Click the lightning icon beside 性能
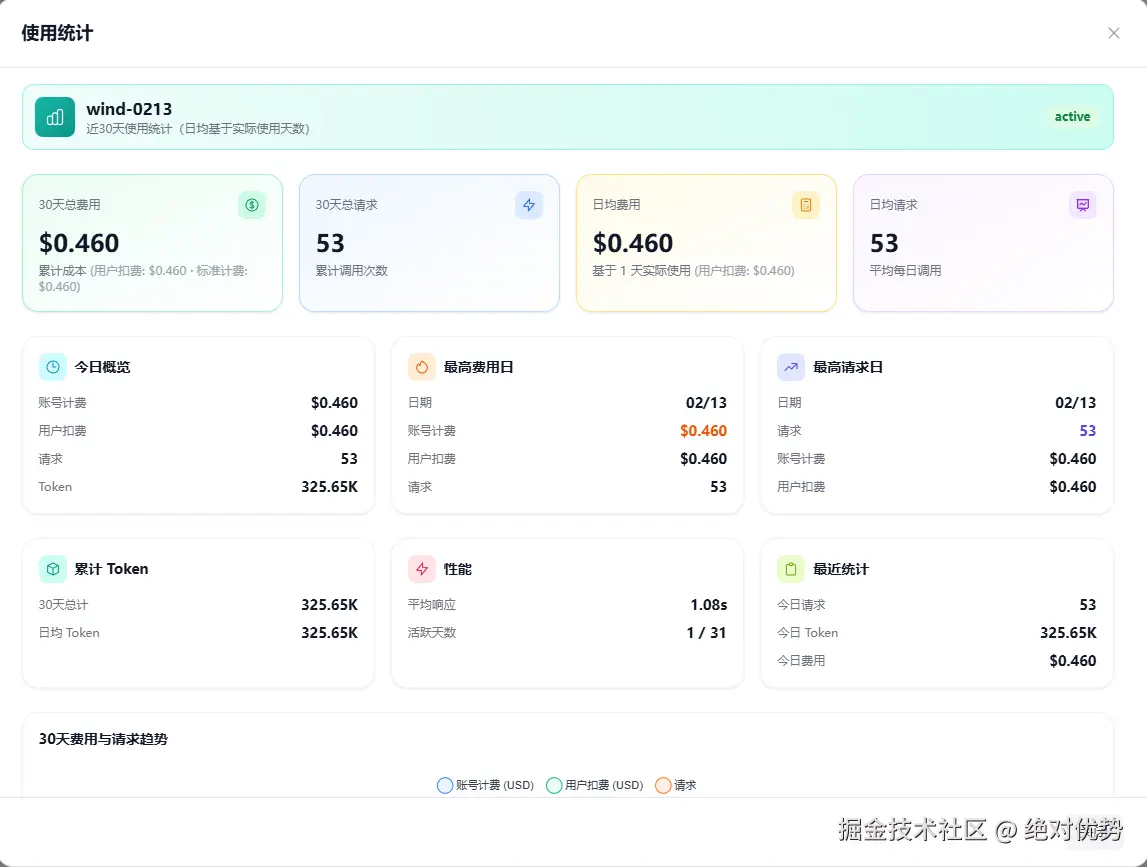Image resolution: width=1147 pixels, height=867 pixels. tap(421, 568)
